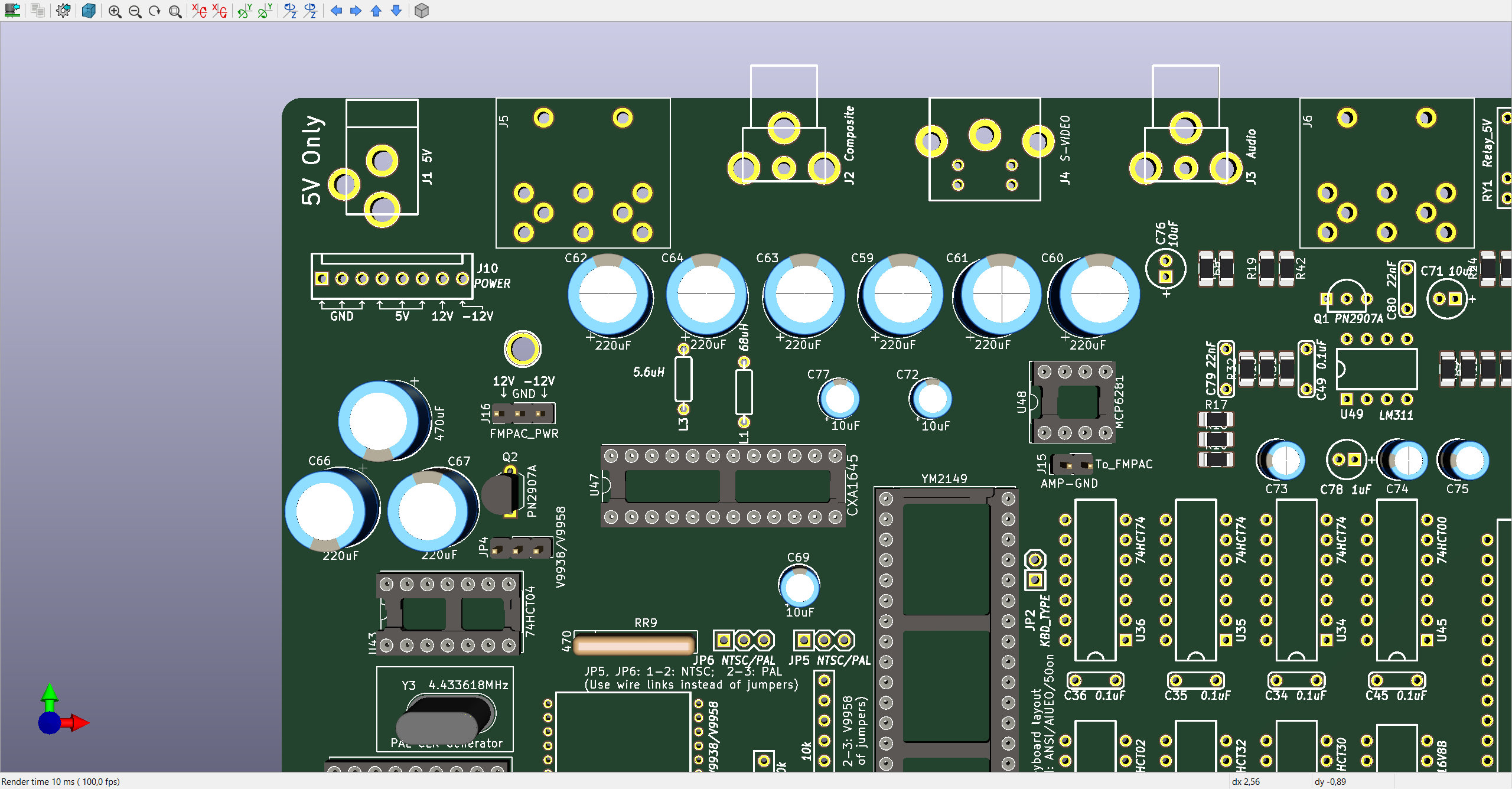Rotate Y clockwise (first green icon)

pos(245,11)
